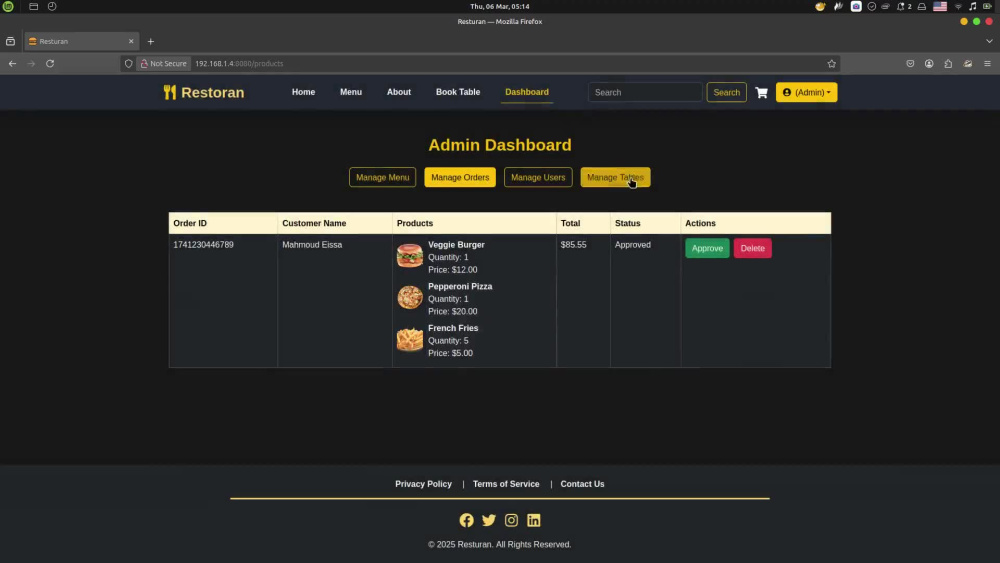Expand the list all tabs chevron
The image size is (1000, 563).
tap(989, 41)
